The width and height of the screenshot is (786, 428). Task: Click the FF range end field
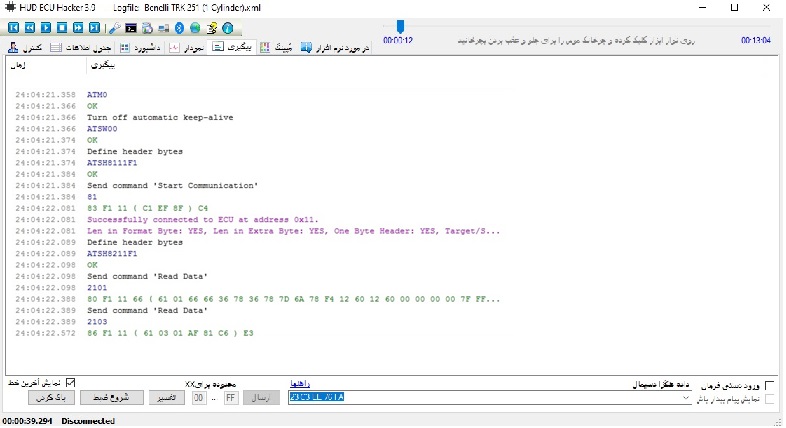pos(231,398)
